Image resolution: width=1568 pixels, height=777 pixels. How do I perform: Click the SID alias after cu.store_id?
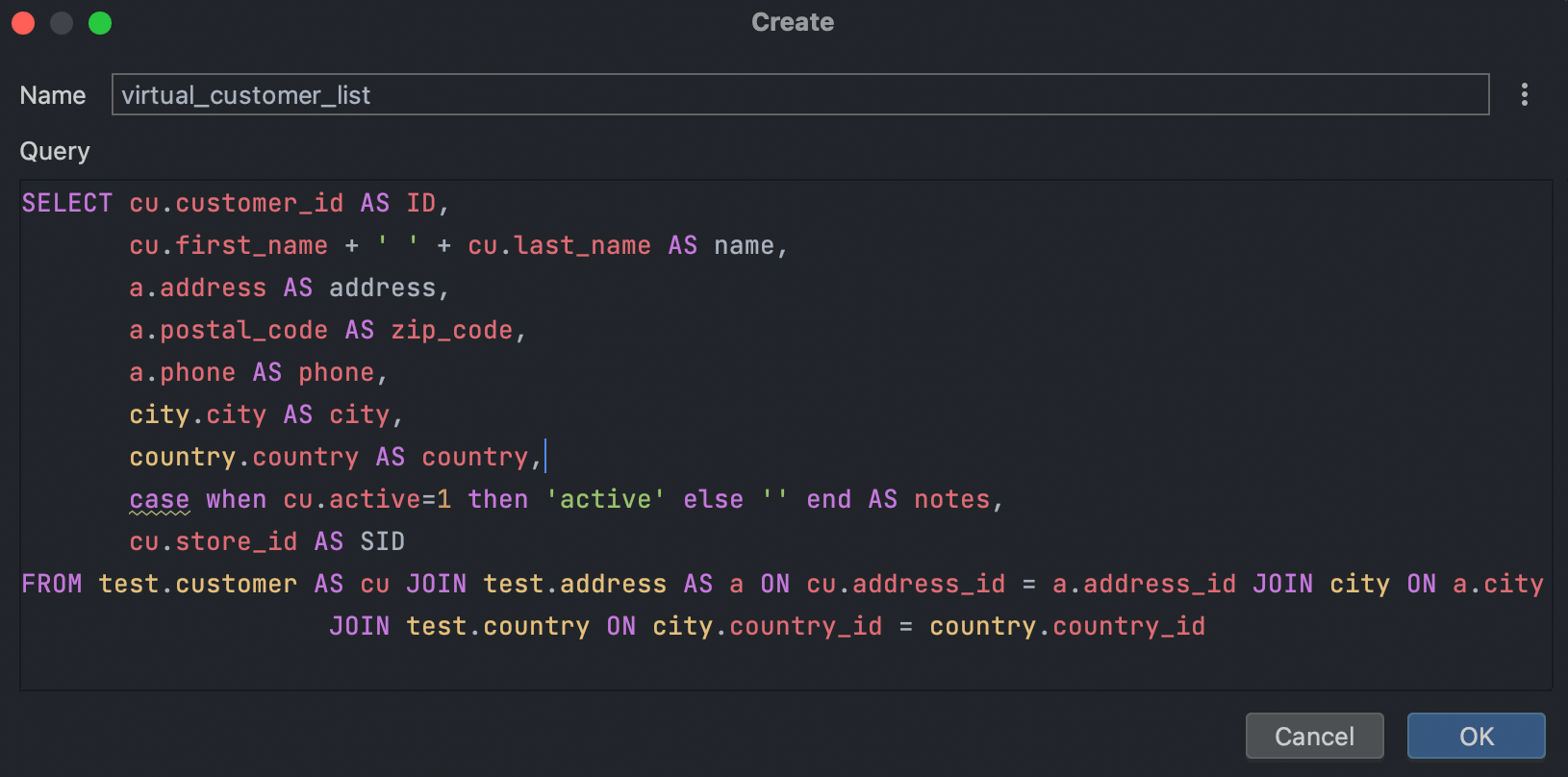(382, 542)
